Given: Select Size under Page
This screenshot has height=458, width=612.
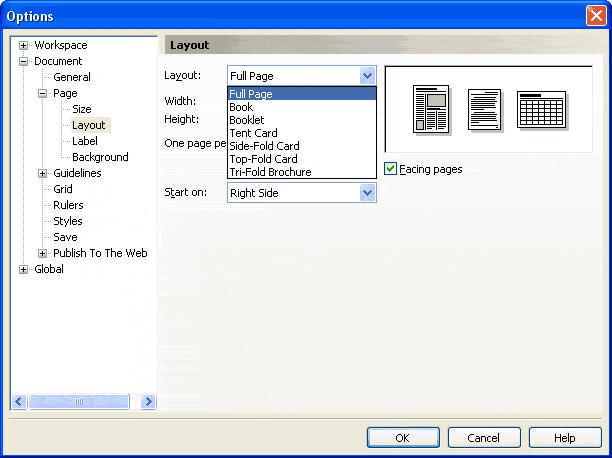Looking at the screenshot, I should pos(82,109).
